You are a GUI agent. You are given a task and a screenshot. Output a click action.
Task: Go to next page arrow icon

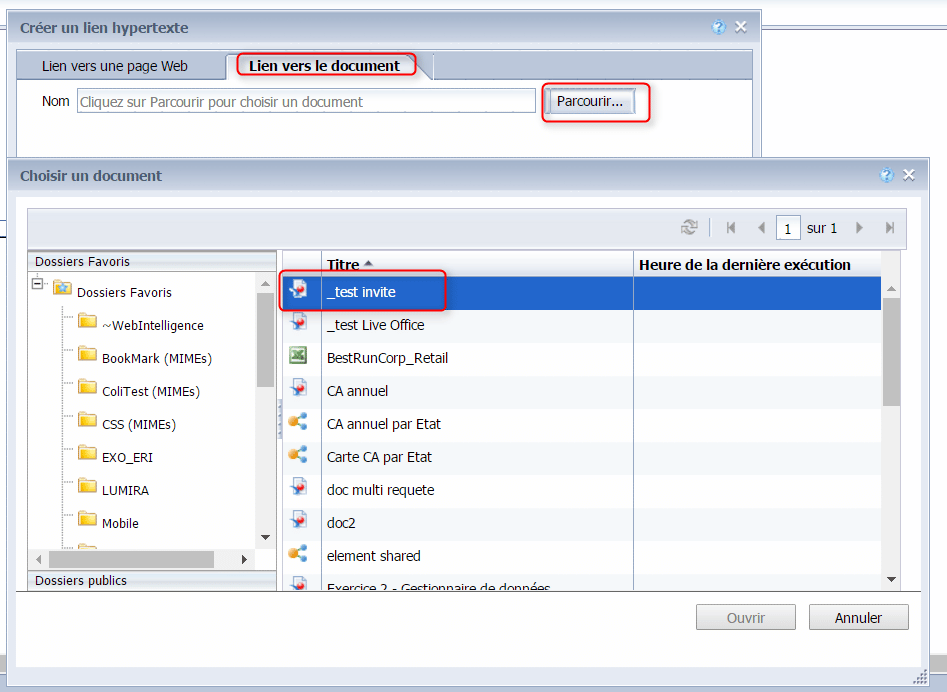click(x=859, y=228)
